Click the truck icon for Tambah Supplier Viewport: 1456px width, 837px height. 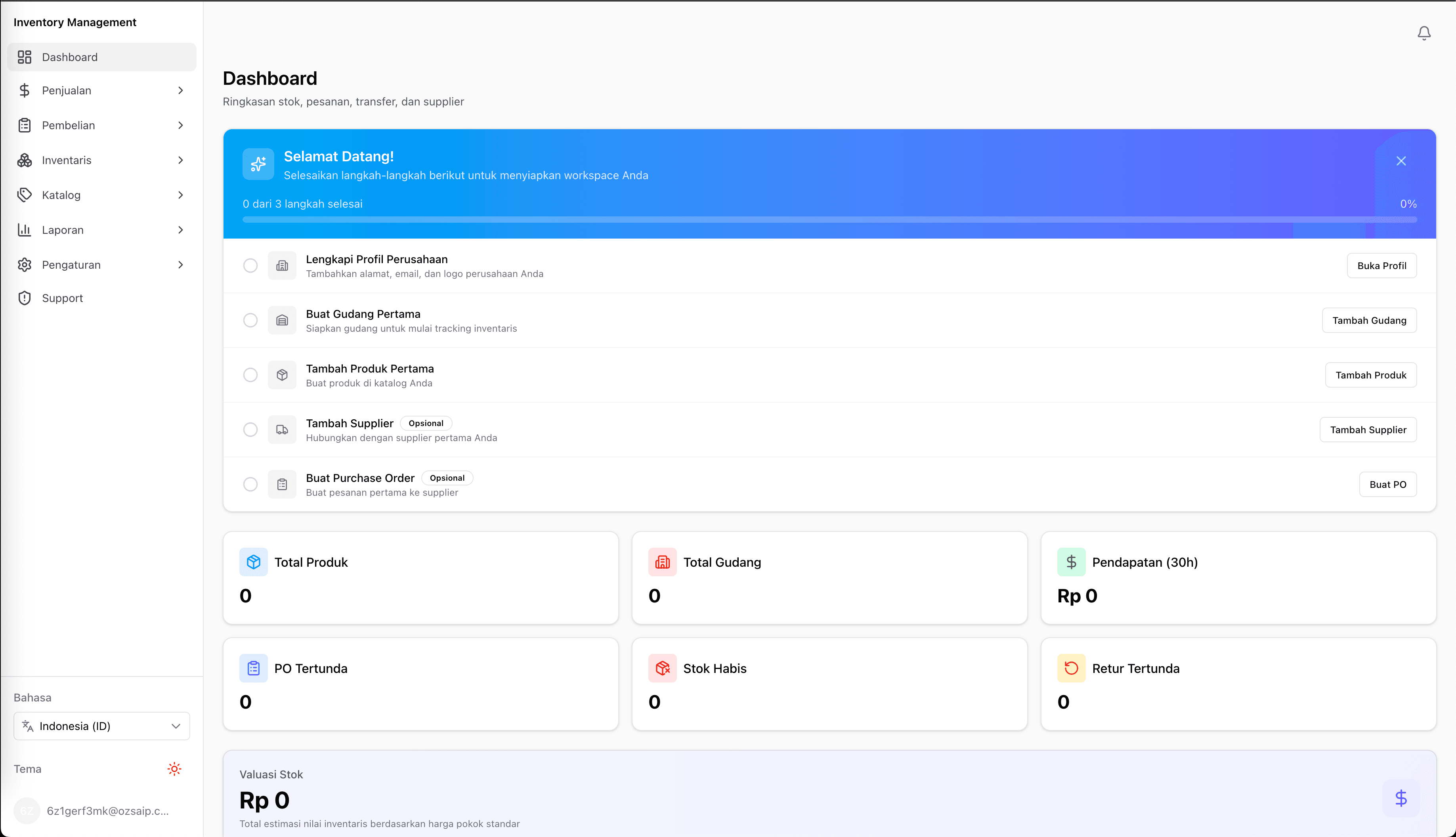282,430
